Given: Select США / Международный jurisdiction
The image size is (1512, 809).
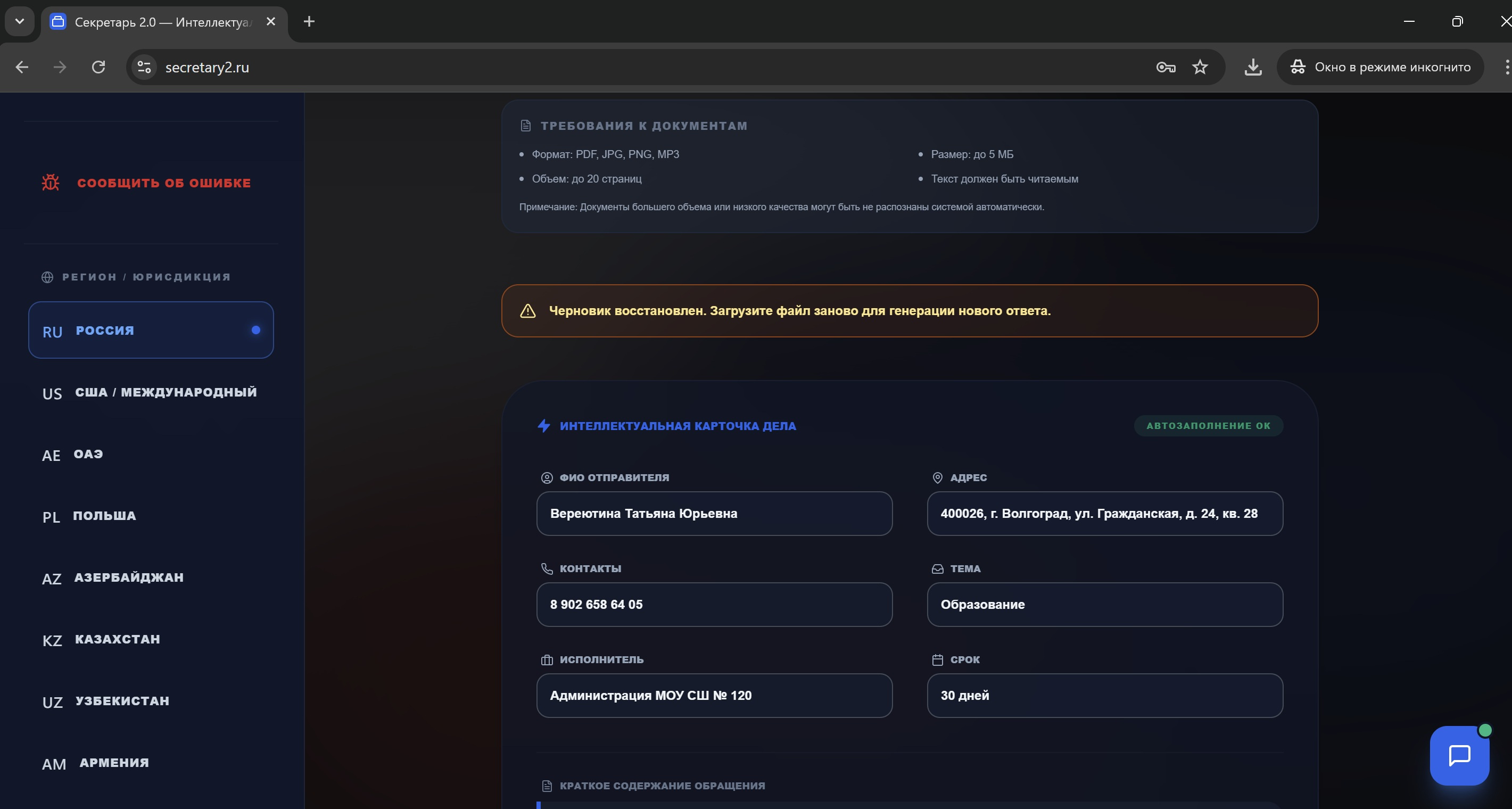Looking at the screenshot, I should (x=151, y=392).
